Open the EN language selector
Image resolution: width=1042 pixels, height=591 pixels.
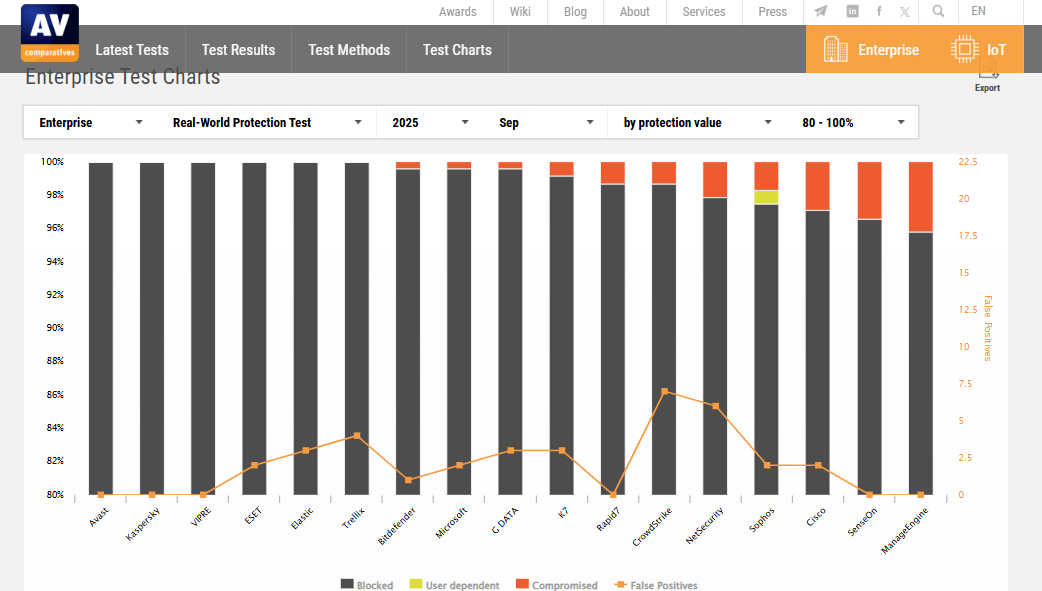978,11
